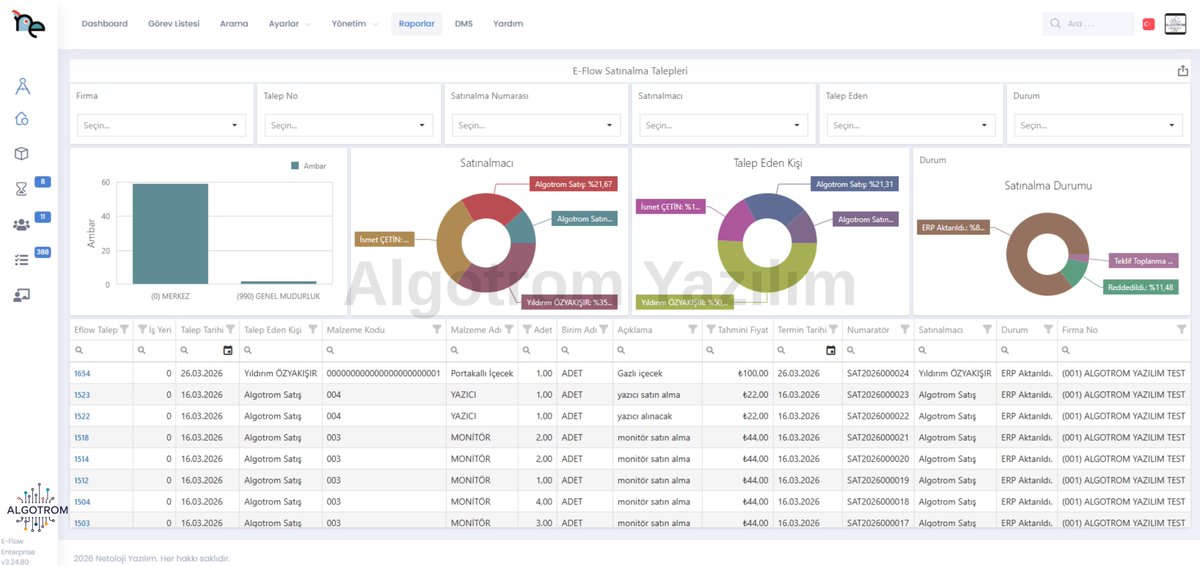Open request link 1514

82,459
